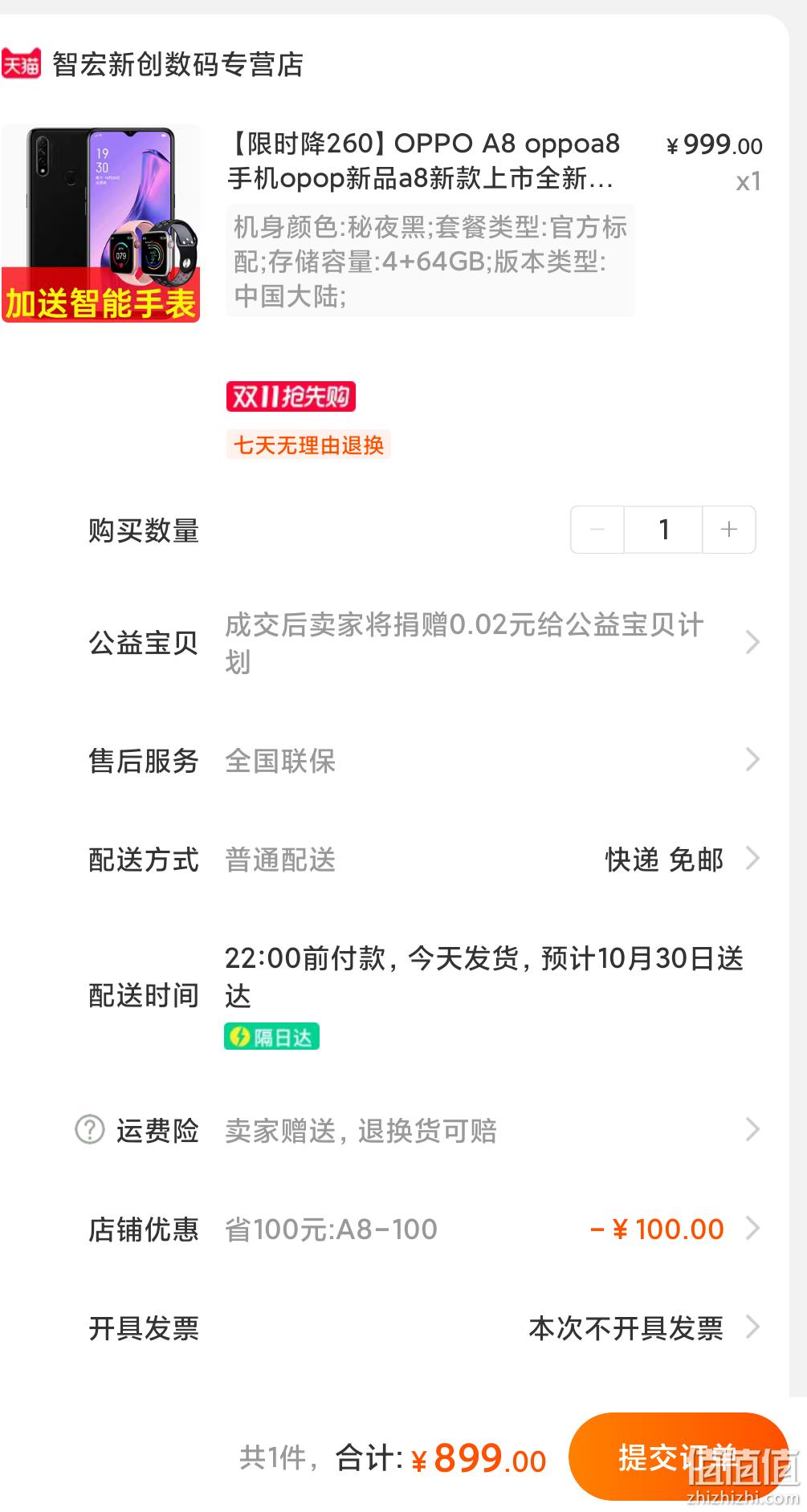Decrease purchase quantity with minus button

[x=597, y=530]
